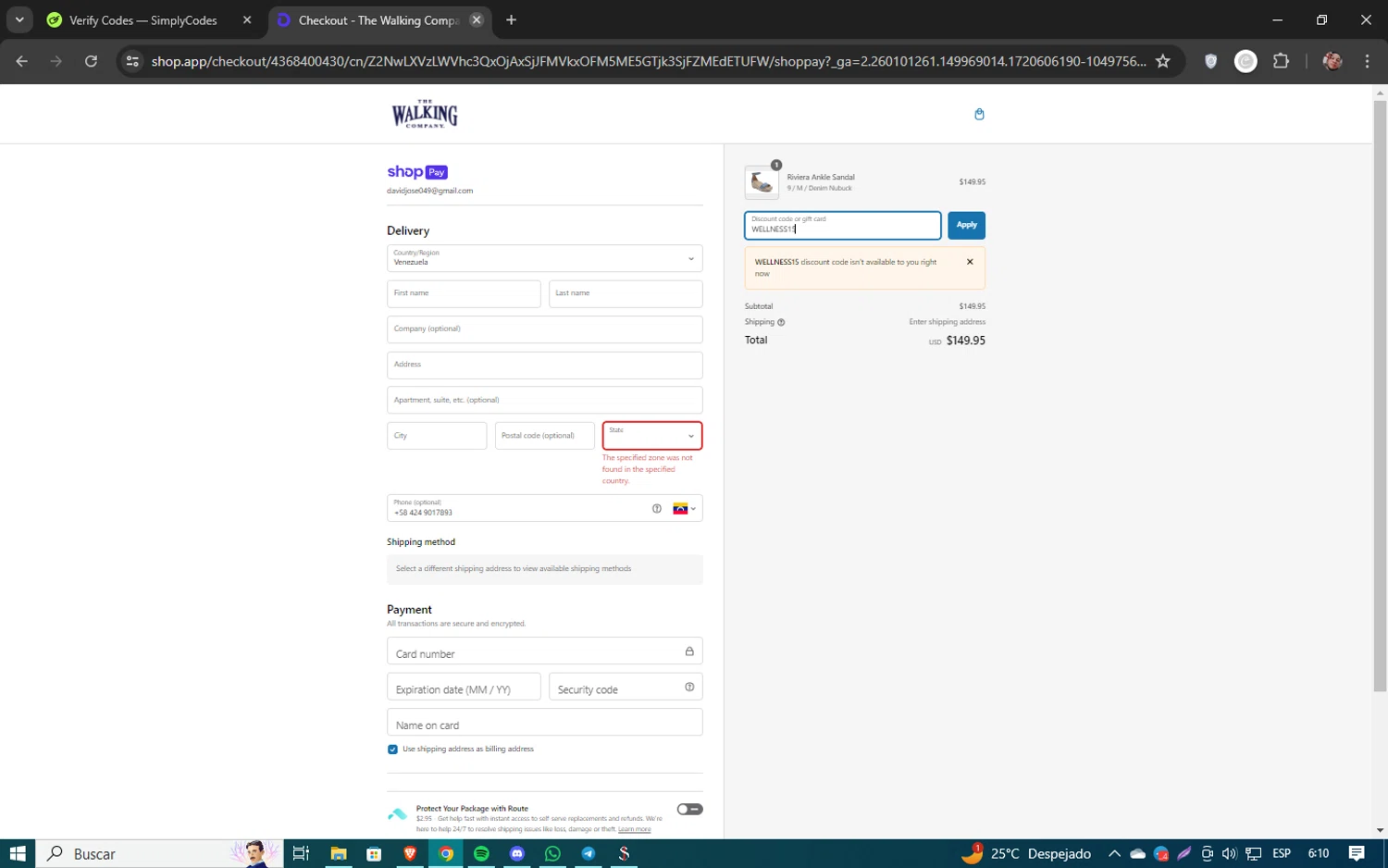Select the Checkout - The Walking Company tab

point(378,20)
